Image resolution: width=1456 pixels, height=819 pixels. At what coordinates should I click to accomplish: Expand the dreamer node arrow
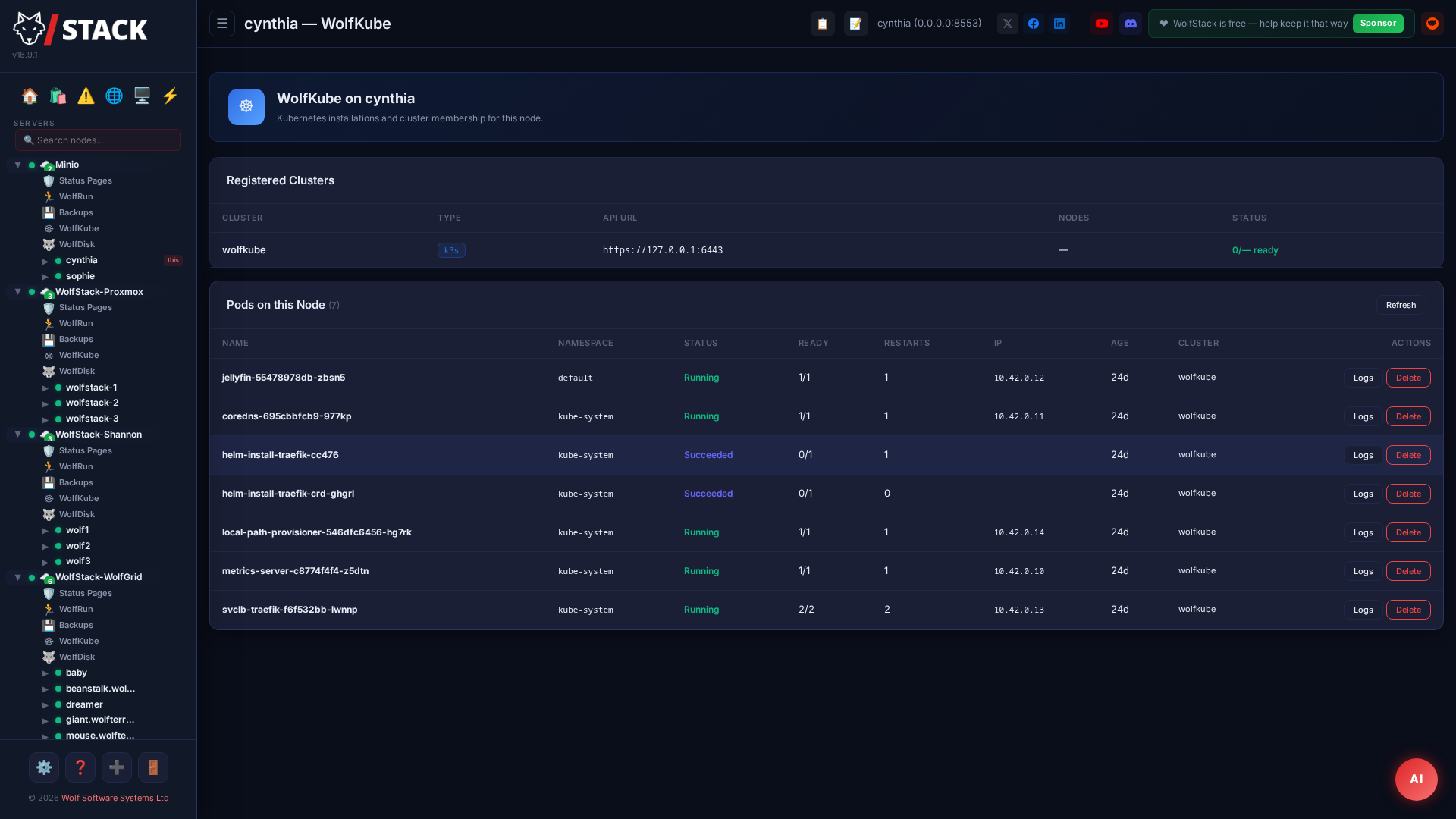point(45,705)
